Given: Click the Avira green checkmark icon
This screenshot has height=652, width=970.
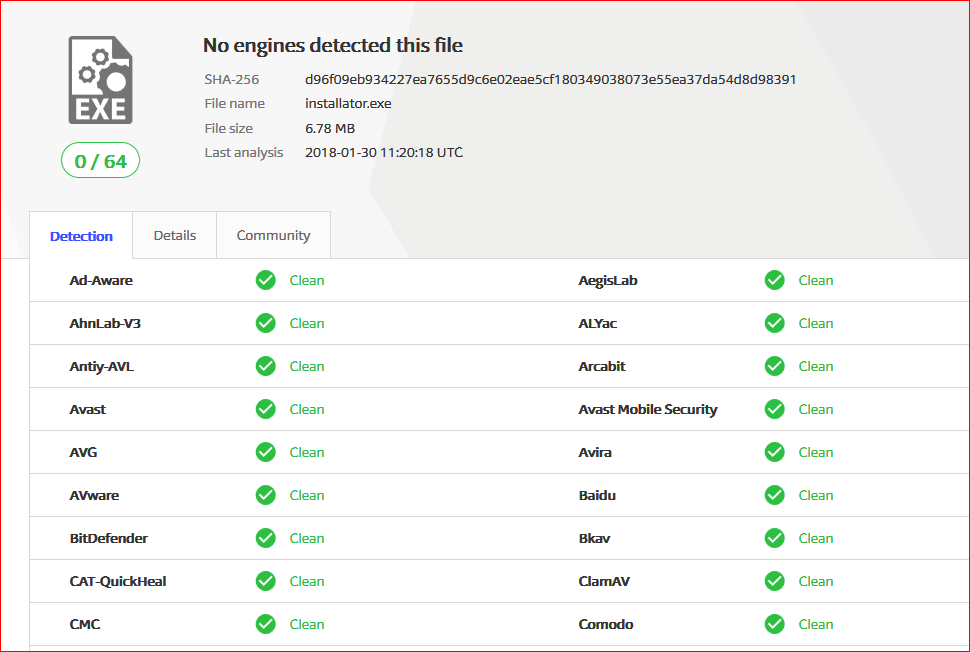Looking at the screenshot, I should point(774,452).
